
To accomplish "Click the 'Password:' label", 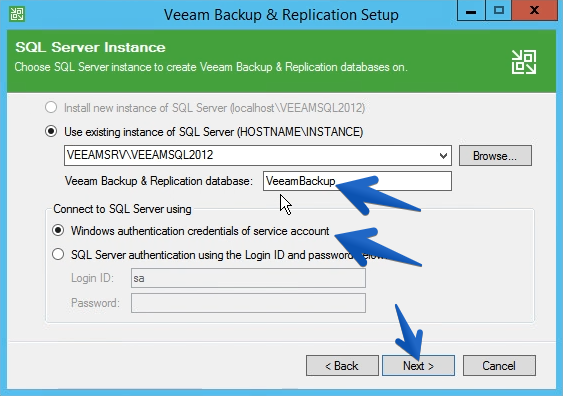I will point(95,303).
